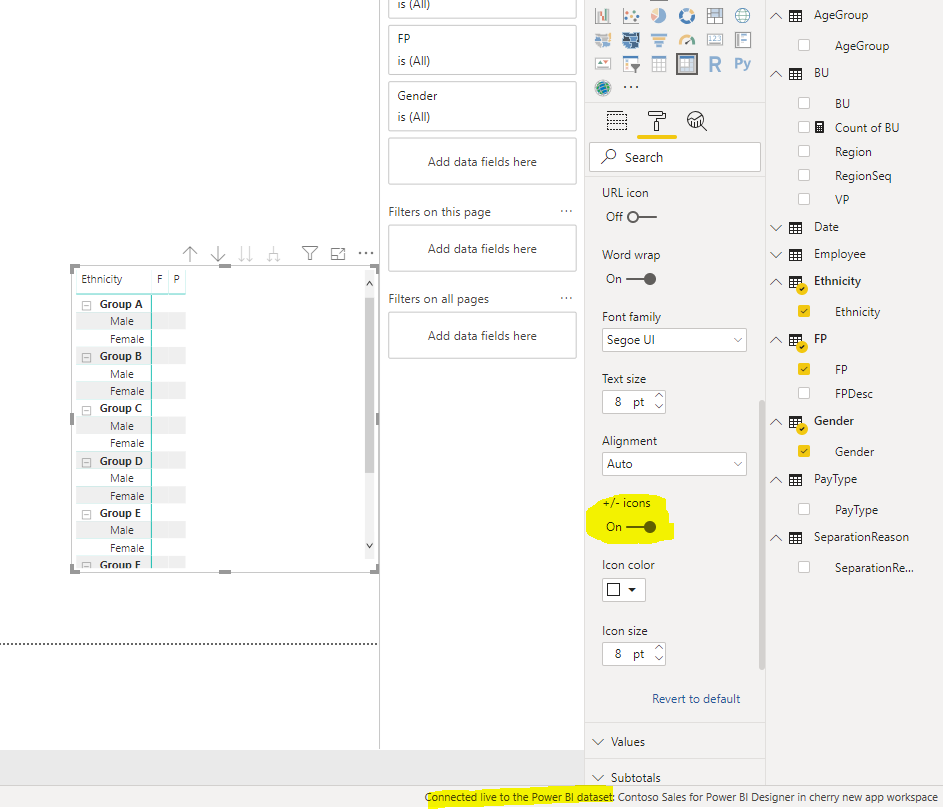
Task: Select the scatter chart visual icon
Action: pos(631,16)
